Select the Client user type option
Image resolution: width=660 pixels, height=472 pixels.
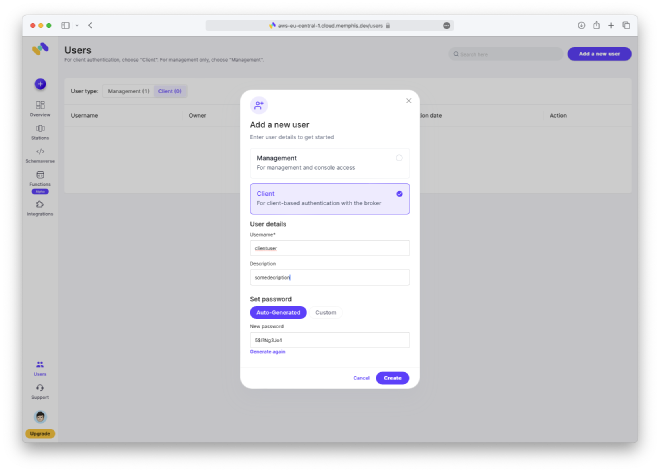coord(329,198)
